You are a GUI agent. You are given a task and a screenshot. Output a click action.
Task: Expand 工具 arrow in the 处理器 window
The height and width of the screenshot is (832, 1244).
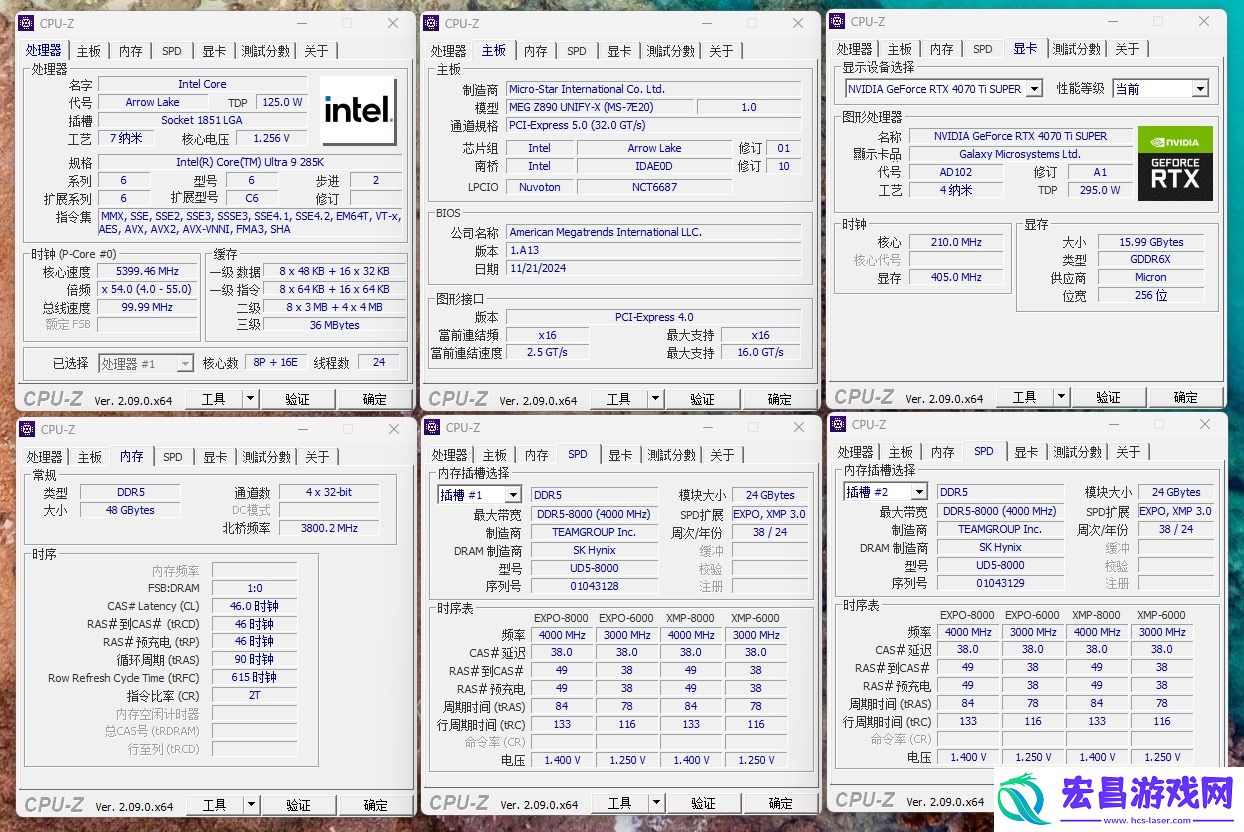coord(250,399)
